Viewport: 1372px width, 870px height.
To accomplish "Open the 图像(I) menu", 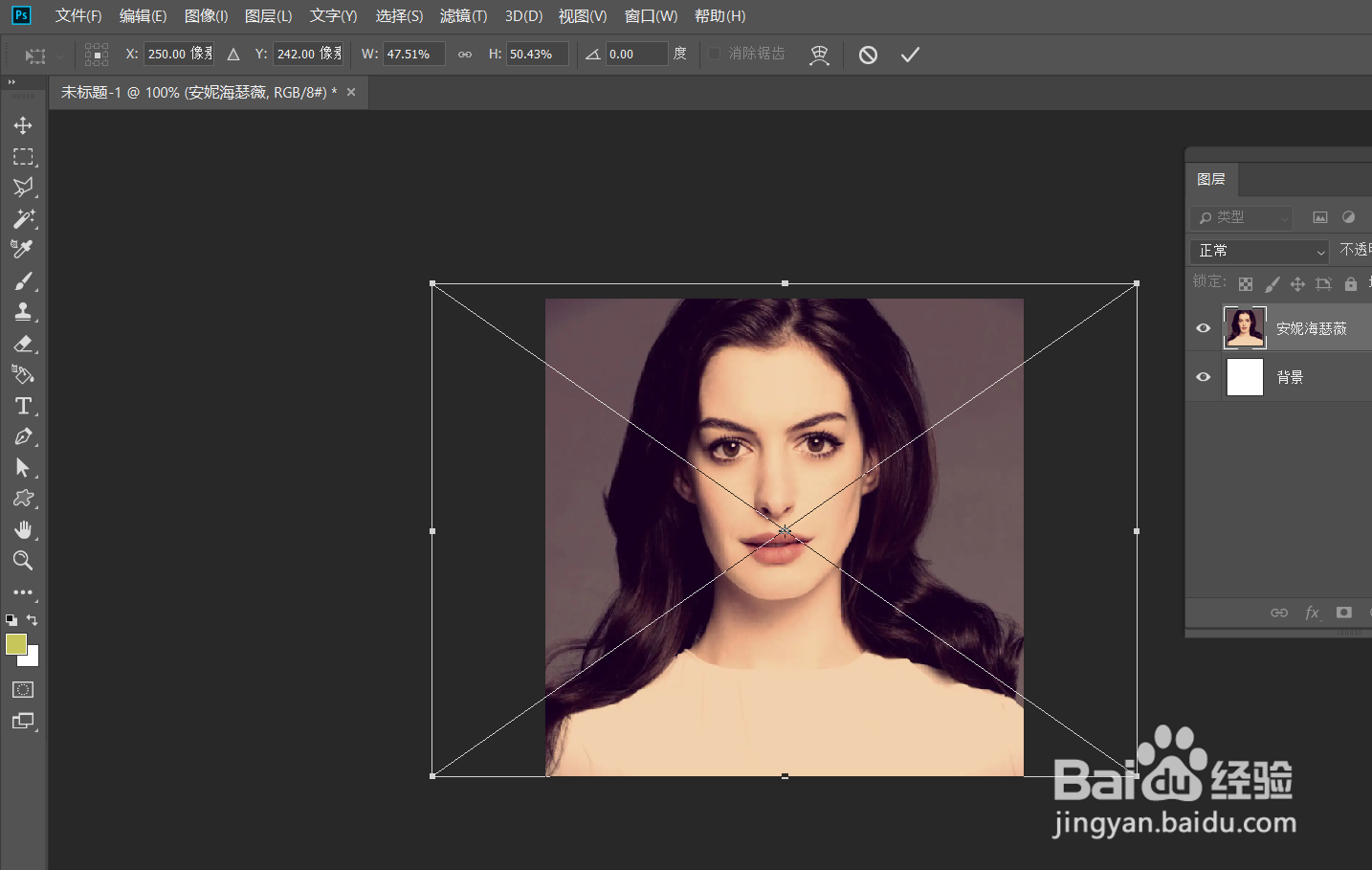I will (206, 16).
